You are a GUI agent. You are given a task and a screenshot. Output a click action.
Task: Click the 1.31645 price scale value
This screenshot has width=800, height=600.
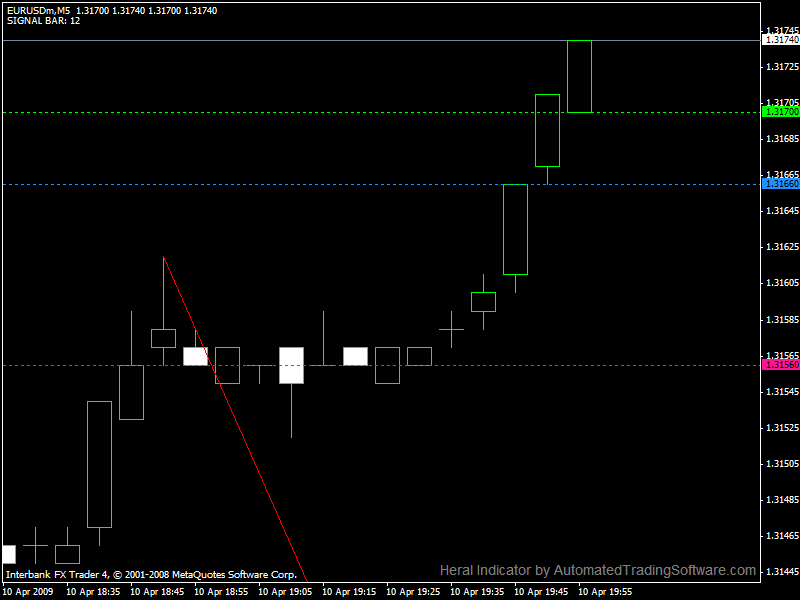(783, 211)
